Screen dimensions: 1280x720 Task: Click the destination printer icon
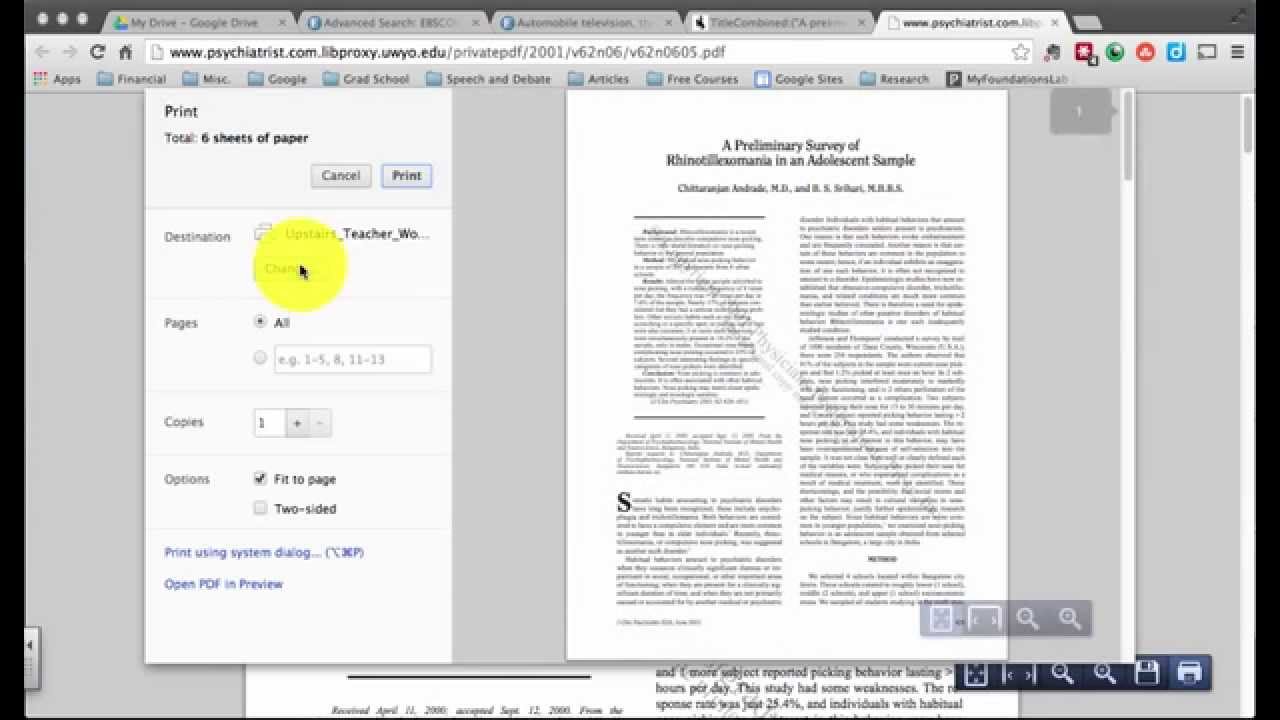point(264,233)
